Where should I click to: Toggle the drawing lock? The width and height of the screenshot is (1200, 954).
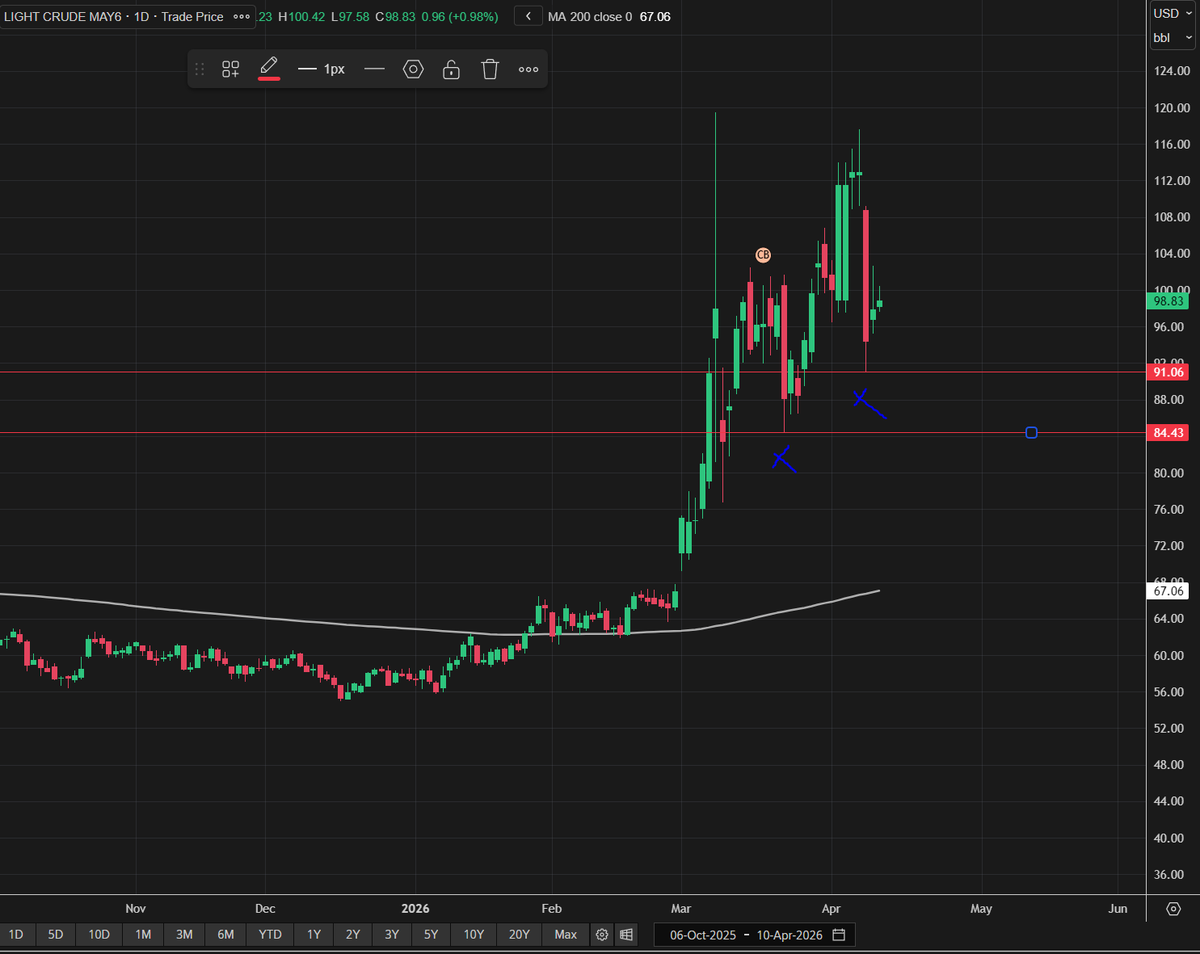(451, 69)
